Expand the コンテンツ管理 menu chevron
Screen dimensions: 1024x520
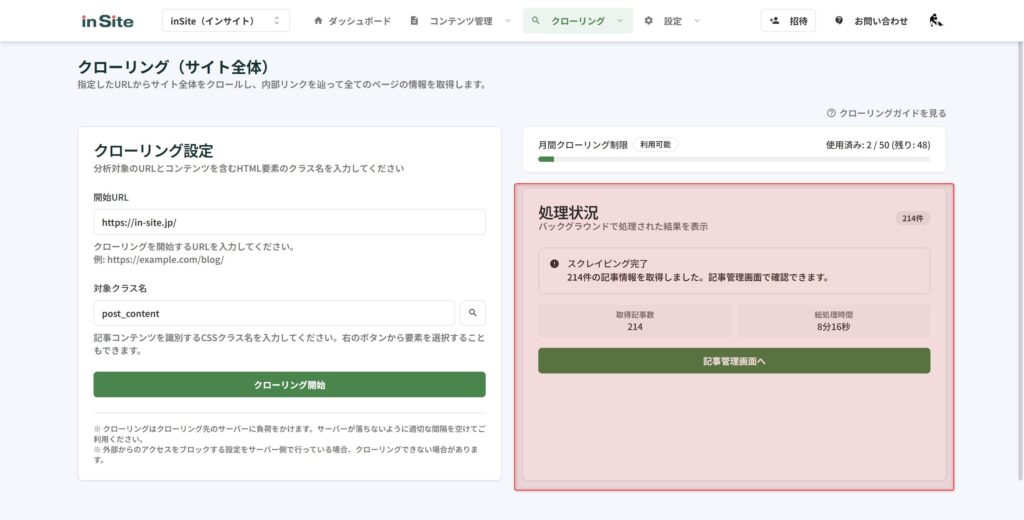[507, 20]
